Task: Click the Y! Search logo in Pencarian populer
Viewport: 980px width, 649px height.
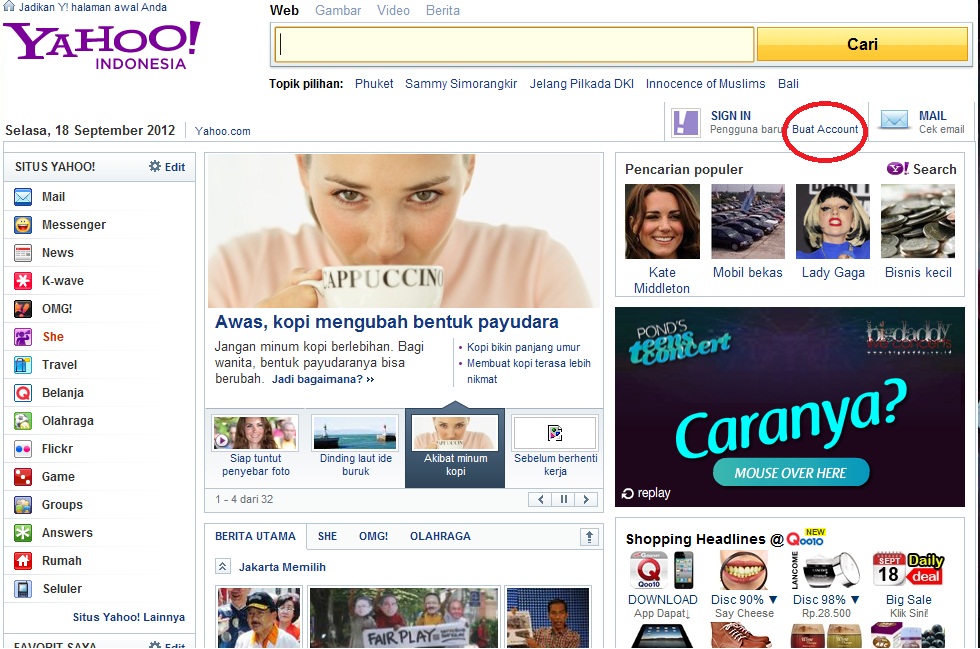Action: pyautogui.click(x=921, y=169)
